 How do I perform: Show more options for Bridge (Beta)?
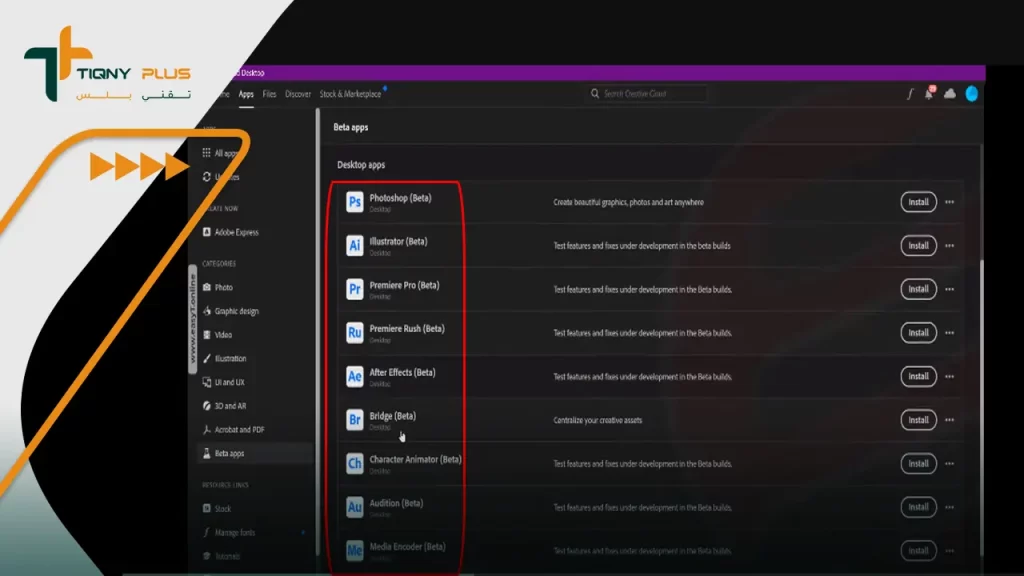[x=950, y=420]
